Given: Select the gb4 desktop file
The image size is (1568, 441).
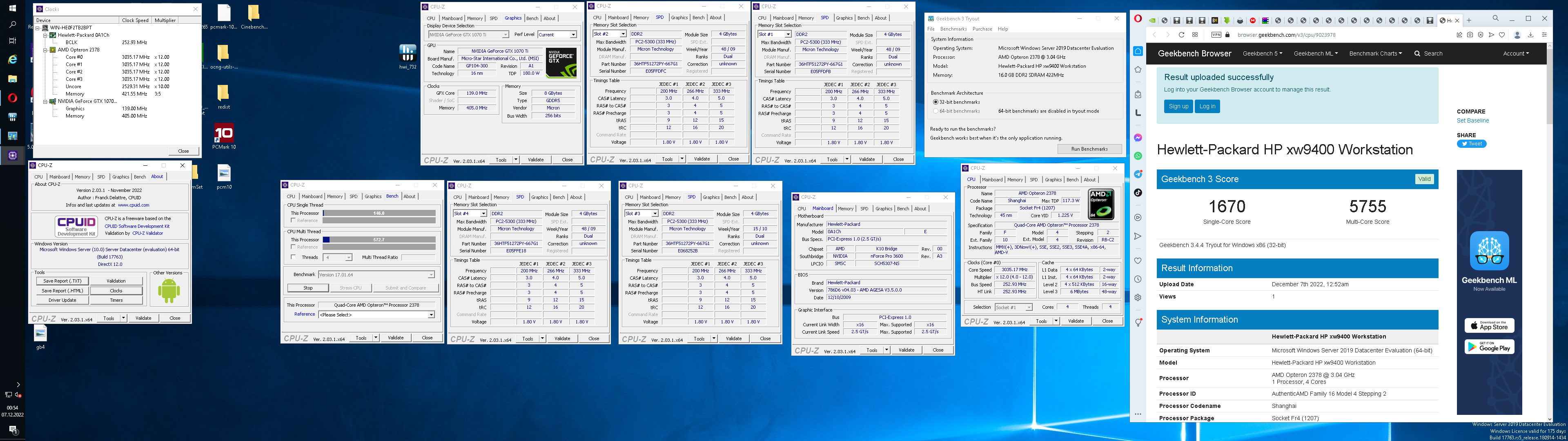Looking at the screenshot, I should (40, 338).
